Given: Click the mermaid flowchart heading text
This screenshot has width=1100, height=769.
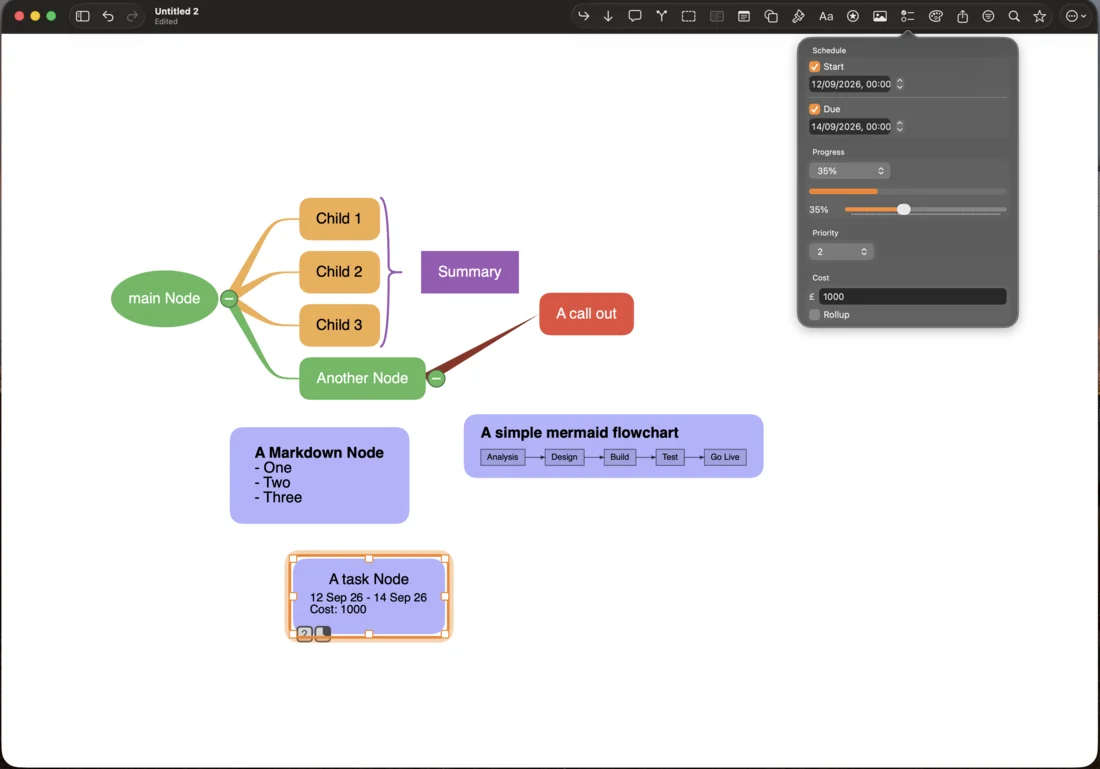Looking at the screenshot, I should (579, 432).
